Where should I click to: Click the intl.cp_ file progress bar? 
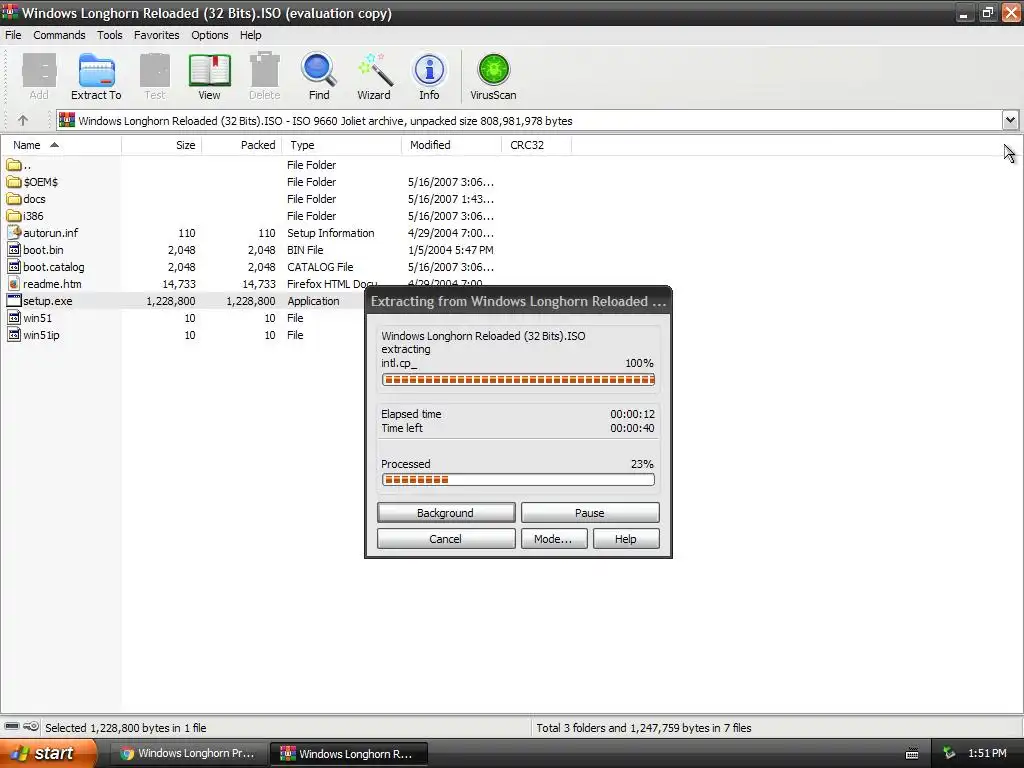tap(518, 379)
